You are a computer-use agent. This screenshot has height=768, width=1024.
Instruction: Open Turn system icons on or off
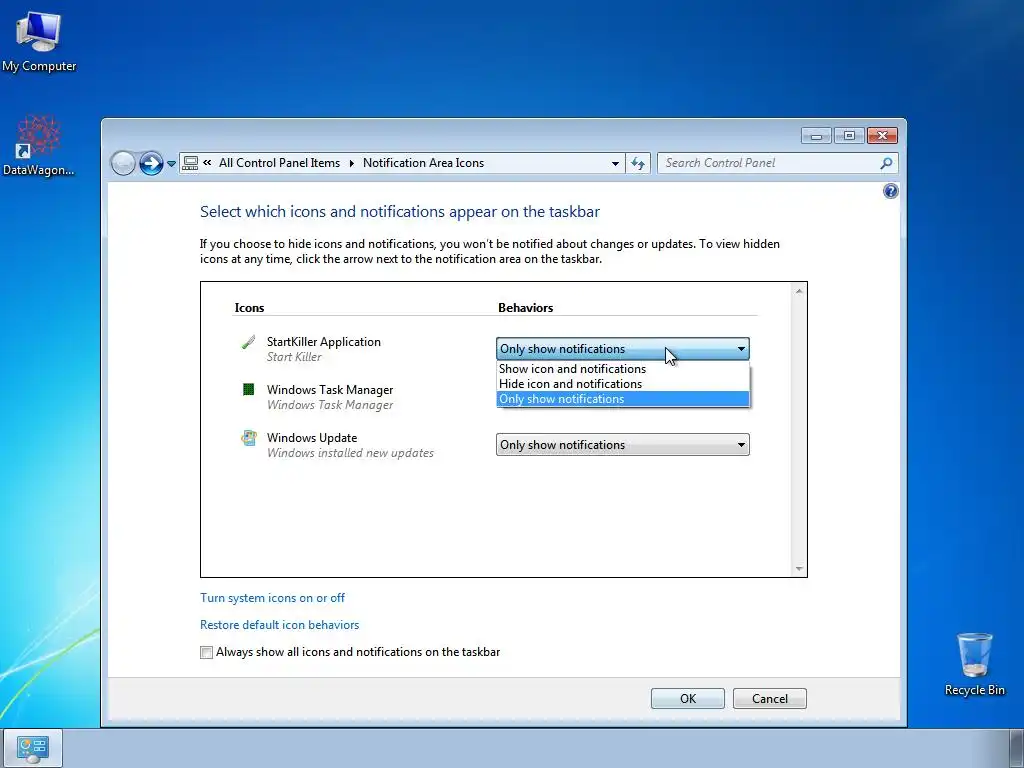272,598
